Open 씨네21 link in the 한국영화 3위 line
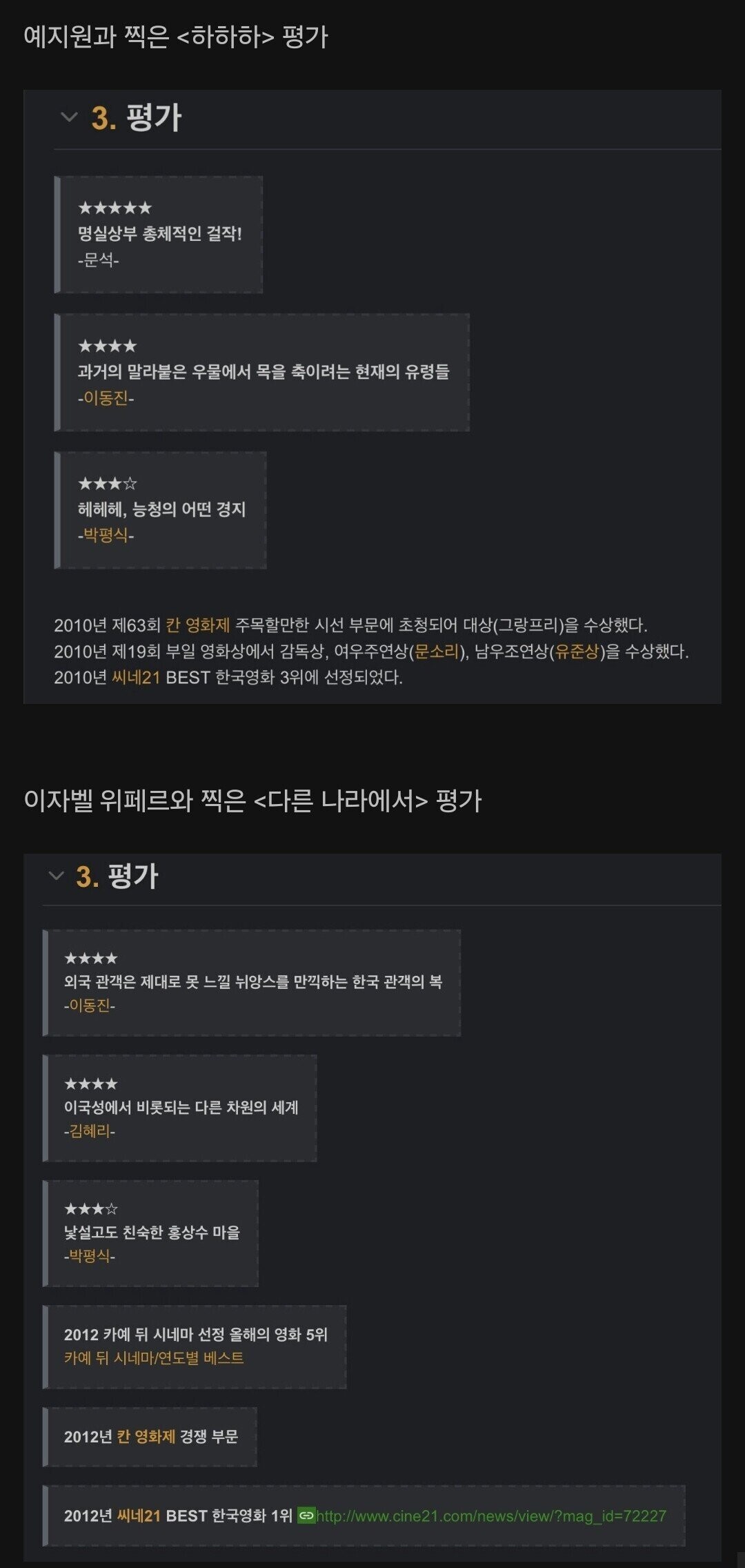The height and width of the screenshot is (1568, 745). [136, 677]
